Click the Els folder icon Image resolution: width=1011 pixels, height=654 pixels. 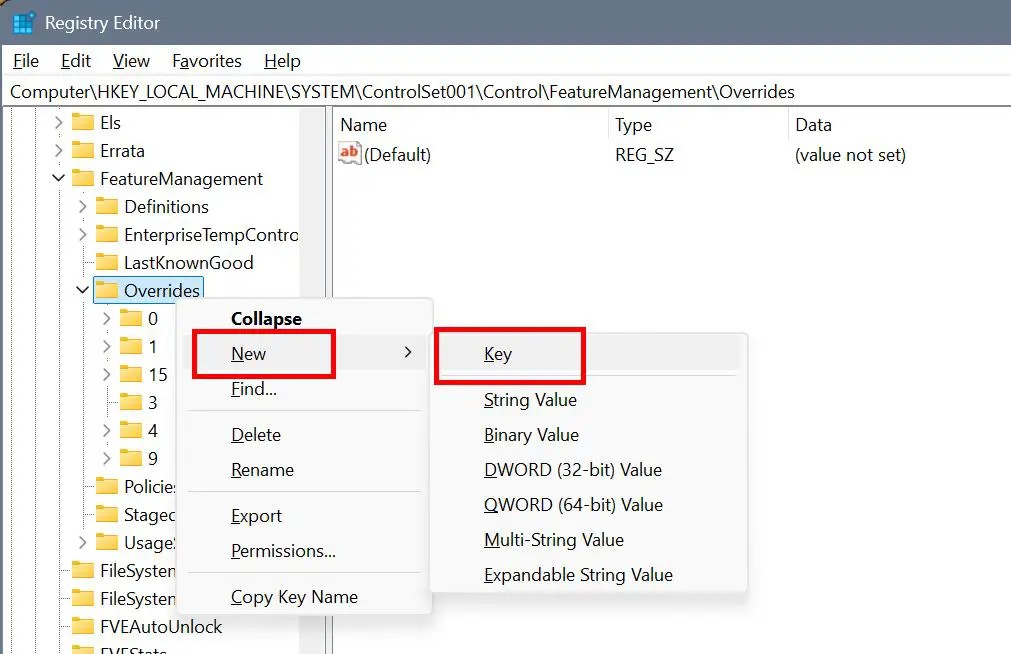coord(83,123)
